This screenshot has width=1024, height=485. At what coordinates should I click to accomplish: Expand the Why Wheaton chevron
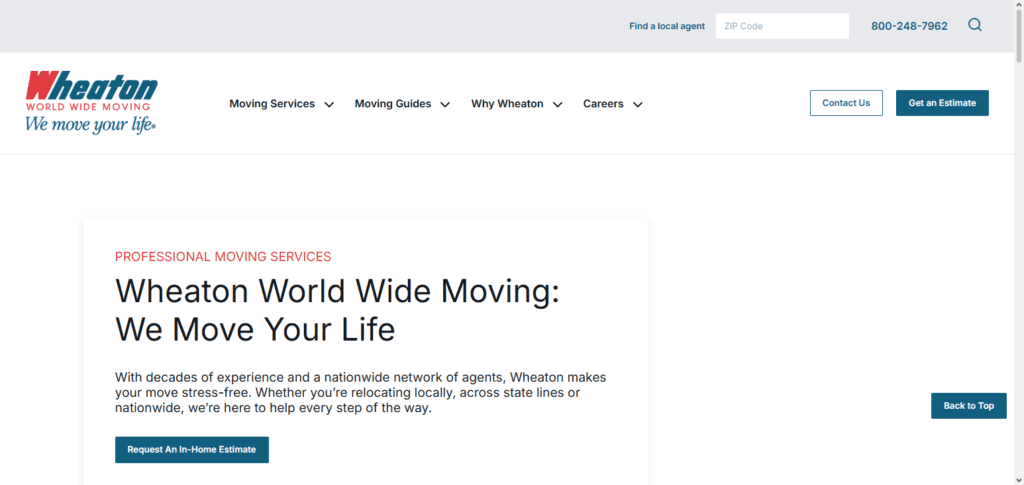557,104
